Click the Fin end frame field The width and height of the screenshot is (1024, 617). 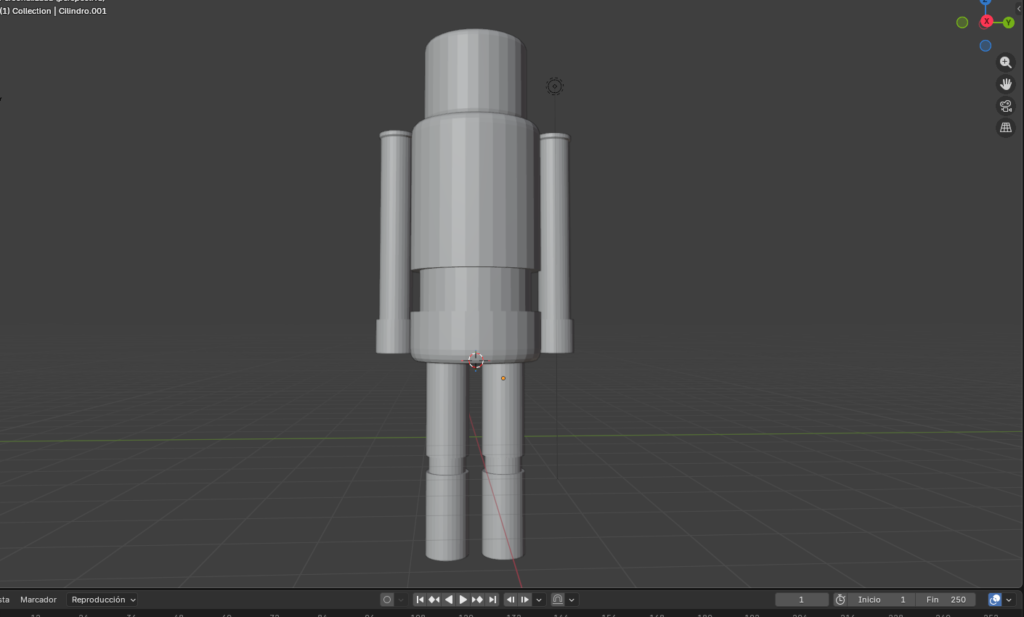946,599
